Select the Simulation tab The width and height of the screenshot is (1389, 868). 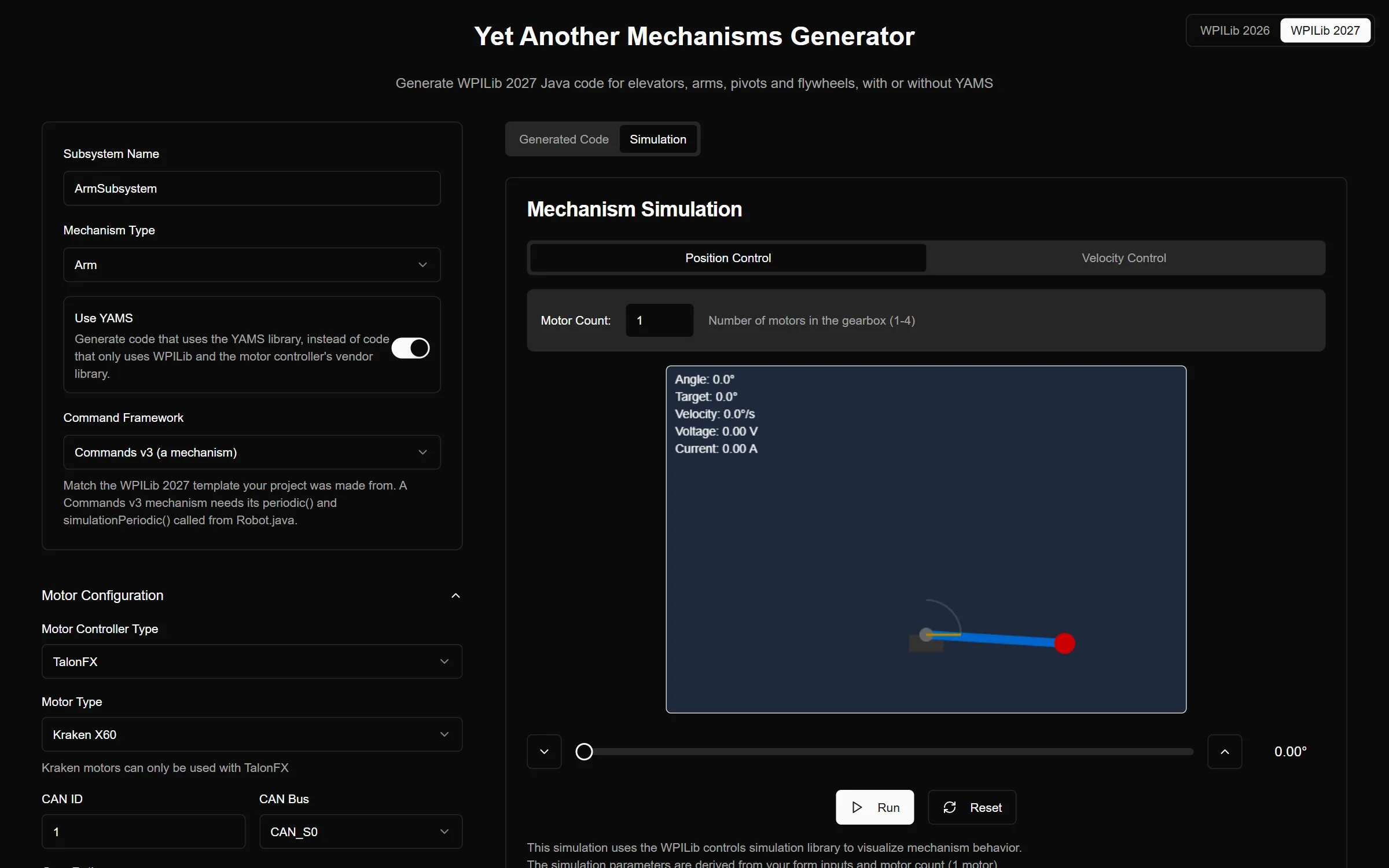pos(658,139)
